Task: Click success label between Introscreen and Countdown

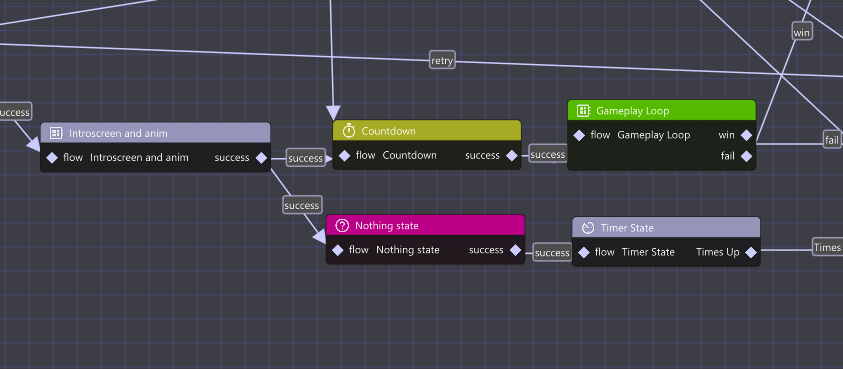Action: coord(305,157)
